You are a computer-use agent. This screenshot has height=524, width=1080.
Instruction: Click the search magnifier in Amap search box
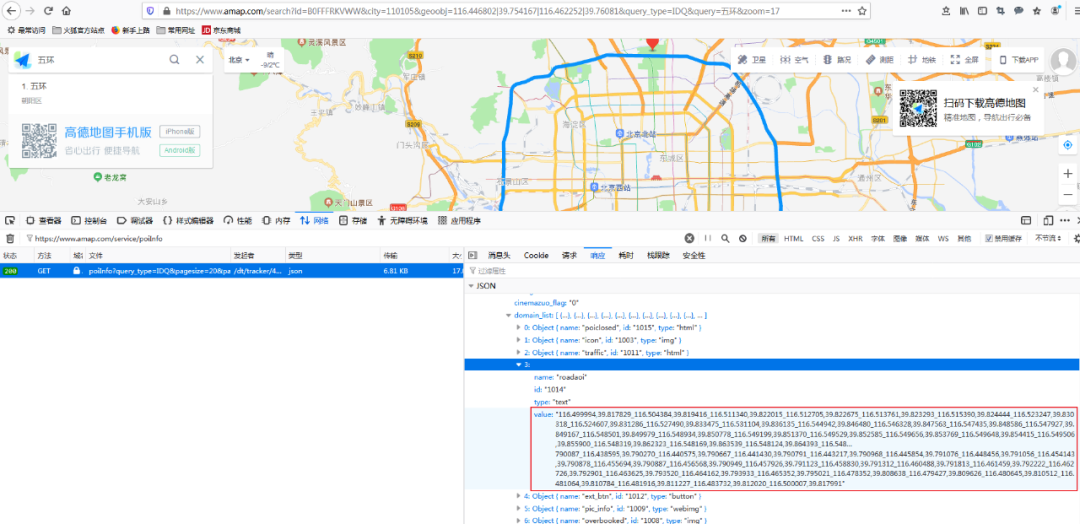[174, 60]
